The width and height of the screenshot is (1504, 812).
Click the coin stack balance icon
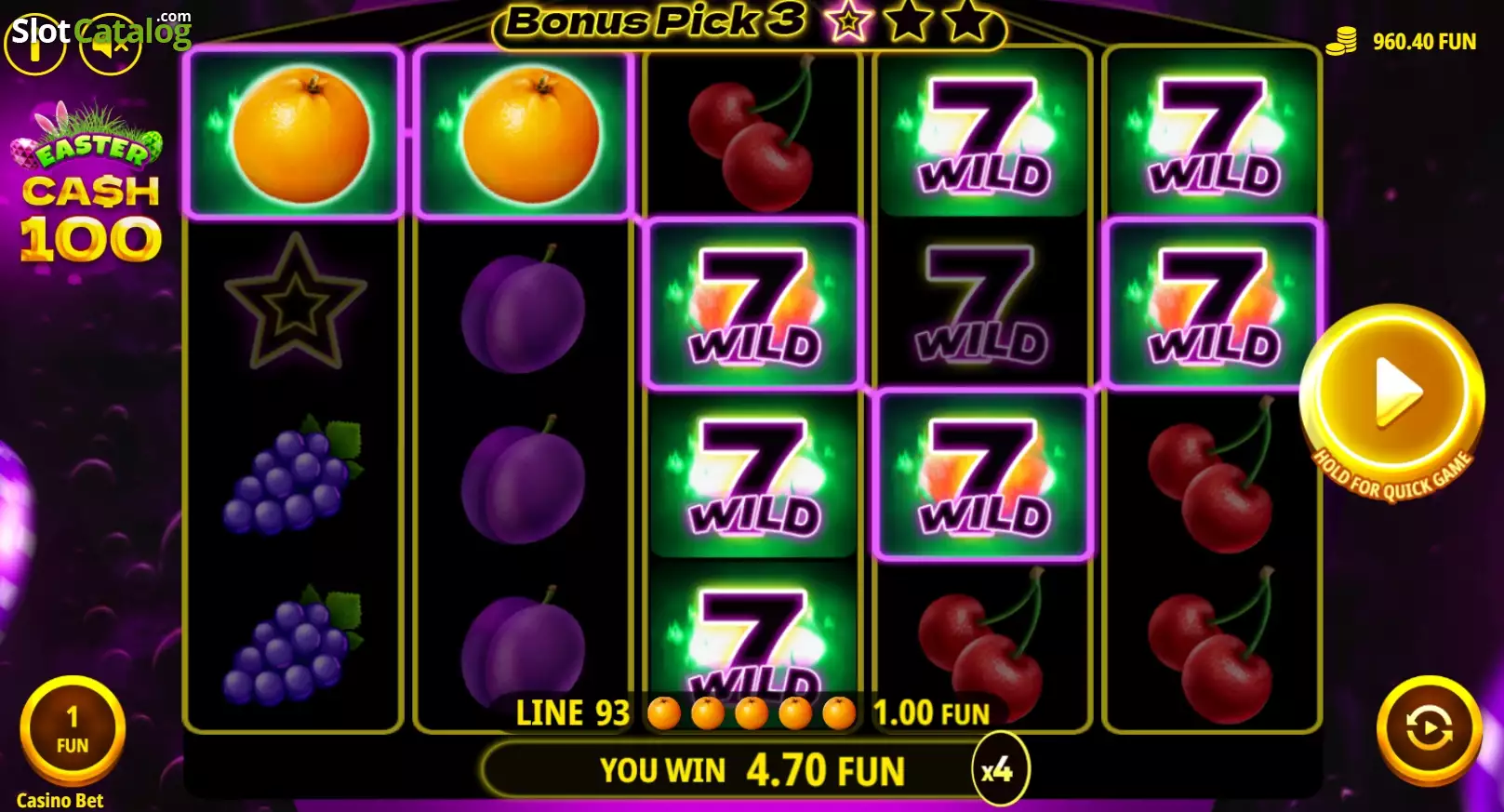pos(1341,41)
